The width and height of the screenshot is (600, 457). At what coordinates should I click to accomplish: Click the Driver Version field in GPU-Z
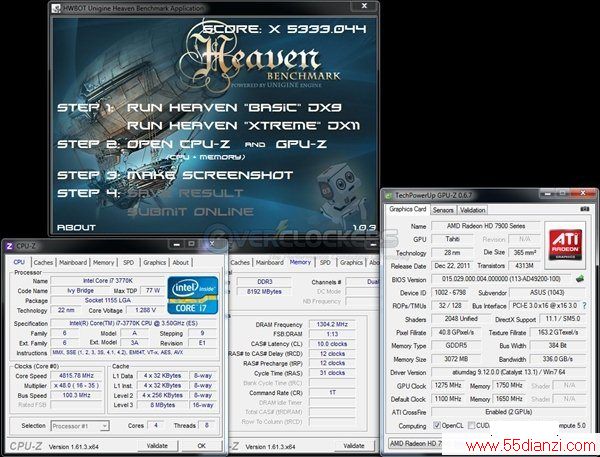point(509,372)
